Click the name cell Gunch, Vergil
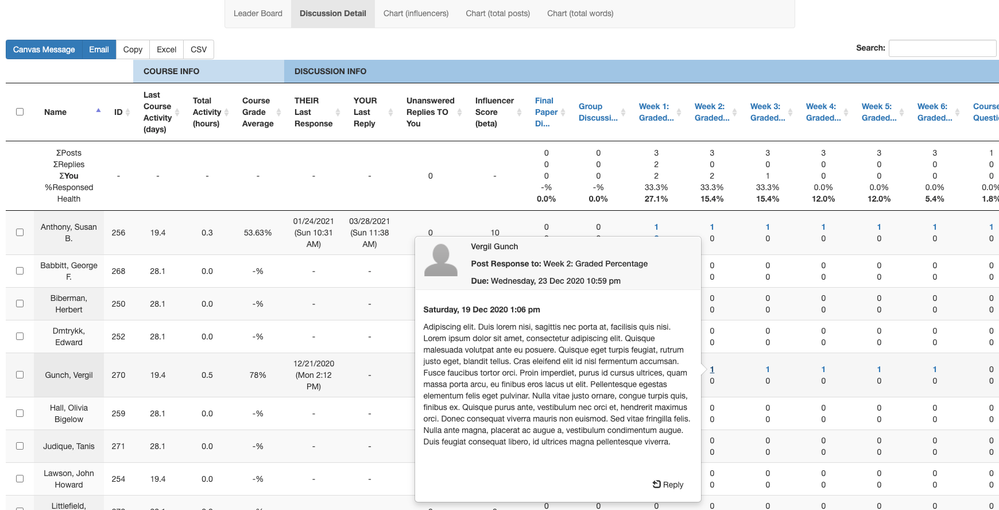The width and height of the screenshot is (999, 510). tap(67, 375)
